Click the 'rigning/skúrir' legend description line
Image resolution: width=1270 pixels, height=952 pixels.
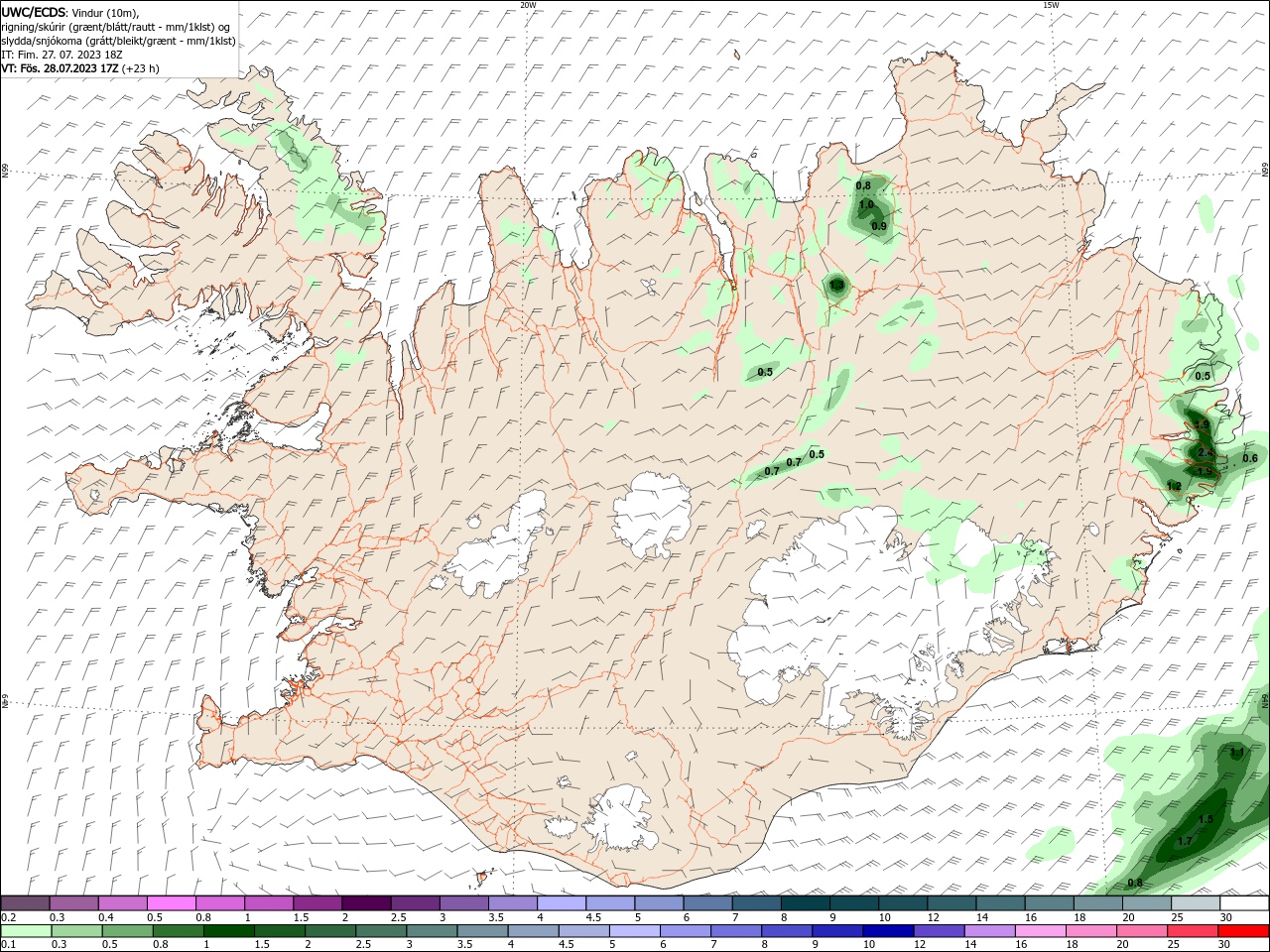click(x=116, y=27)
